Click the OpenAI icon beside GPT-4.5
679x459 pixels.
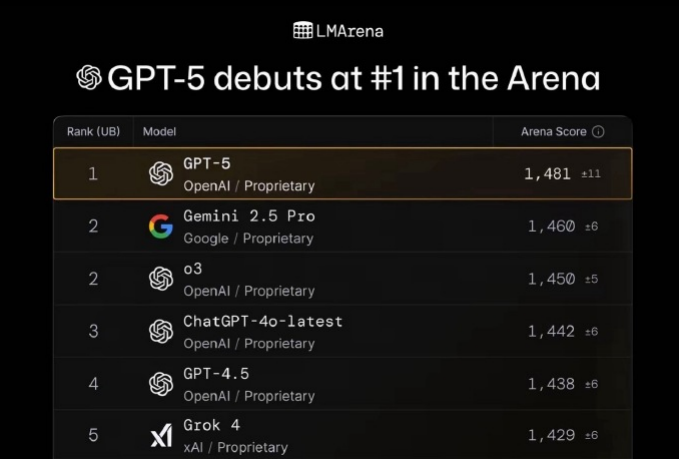coord(161,384)
